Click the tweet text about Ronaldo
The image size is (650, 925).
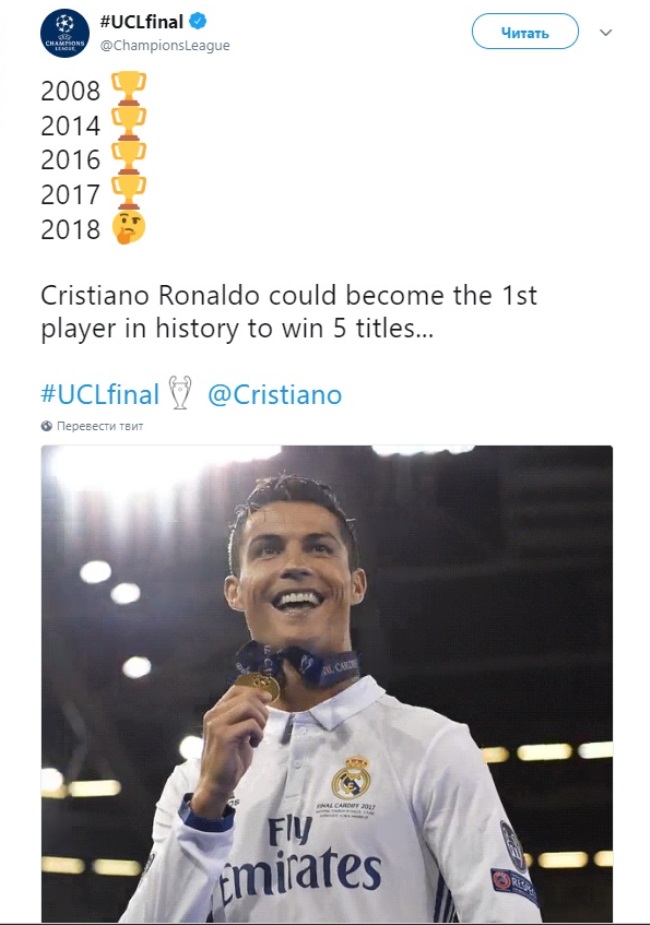tap(290, 308)
